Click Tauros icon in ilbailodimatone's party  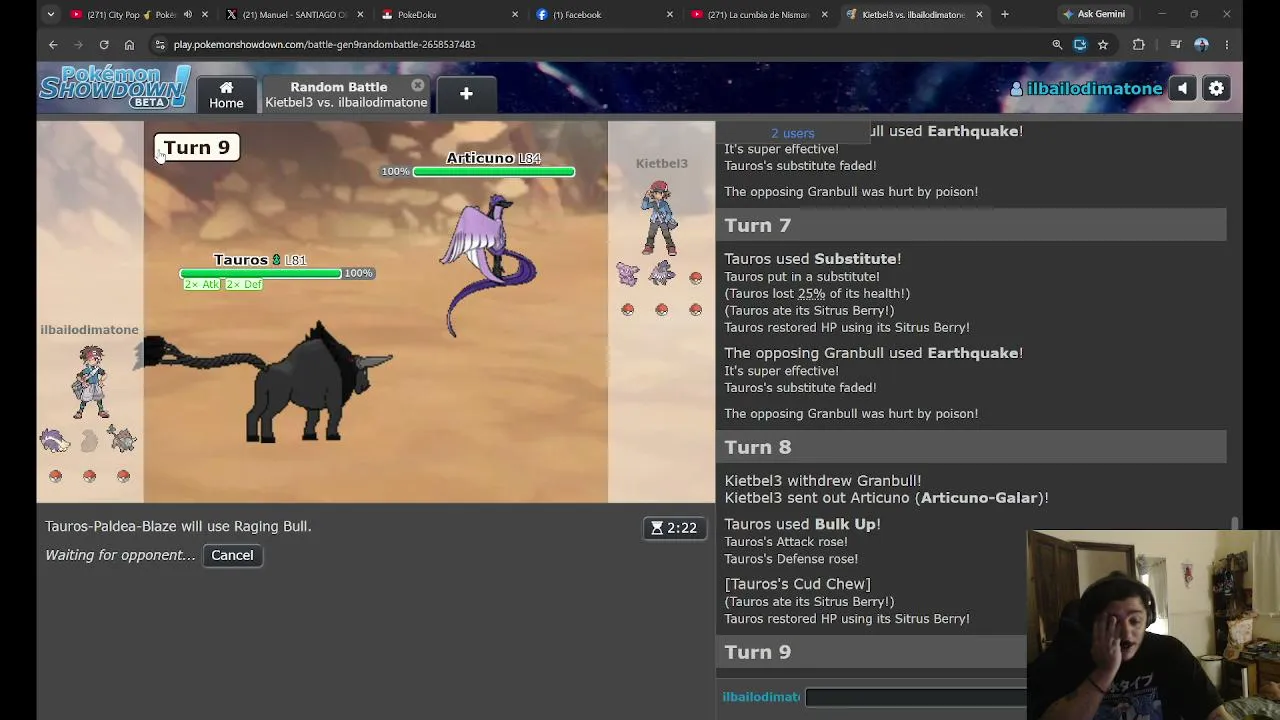pyautogui.click(x=123, y=438)
